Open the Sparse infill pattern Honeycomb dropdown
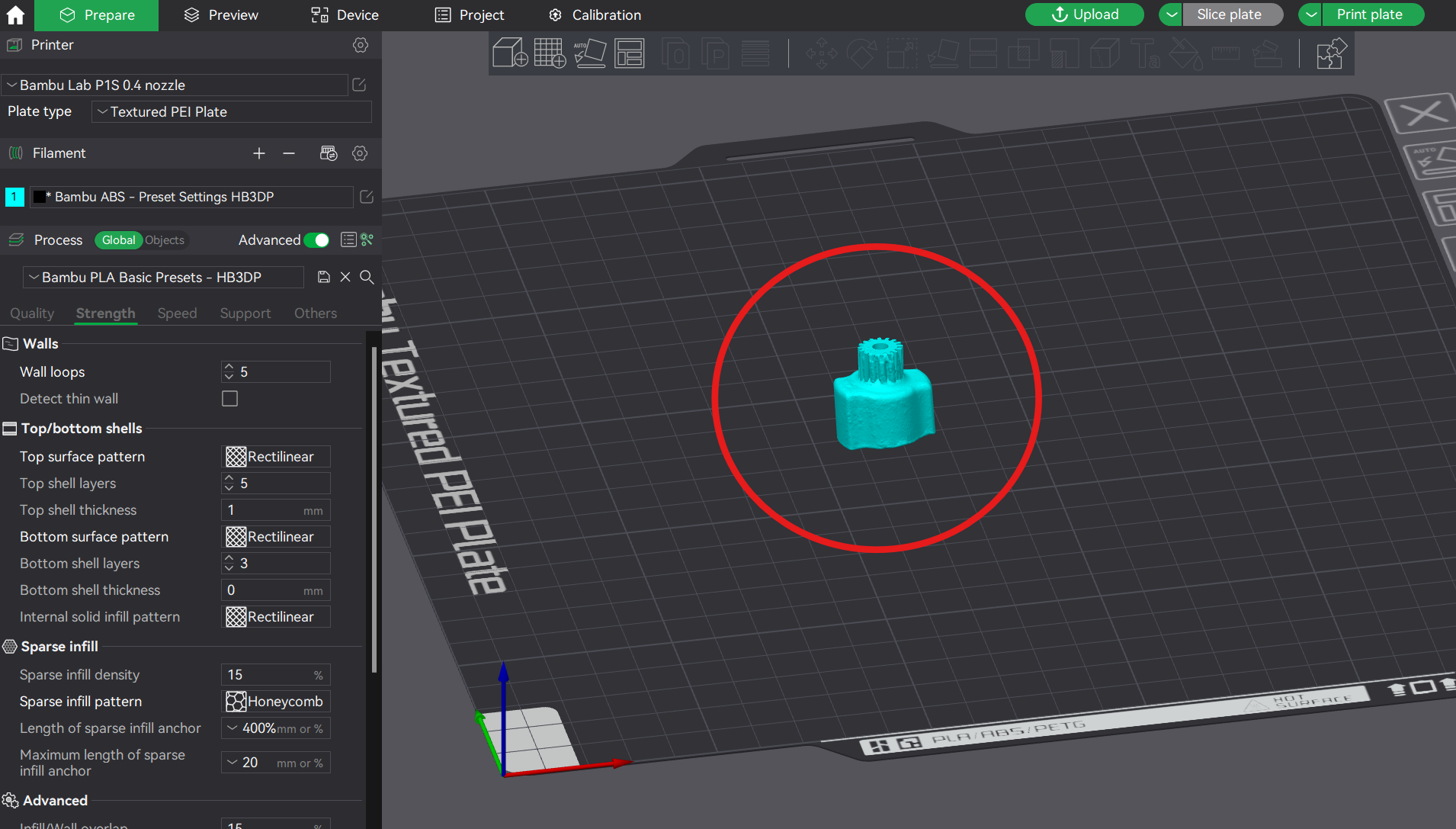Screen dimensions: 1456x829 [x=276, y=702]
